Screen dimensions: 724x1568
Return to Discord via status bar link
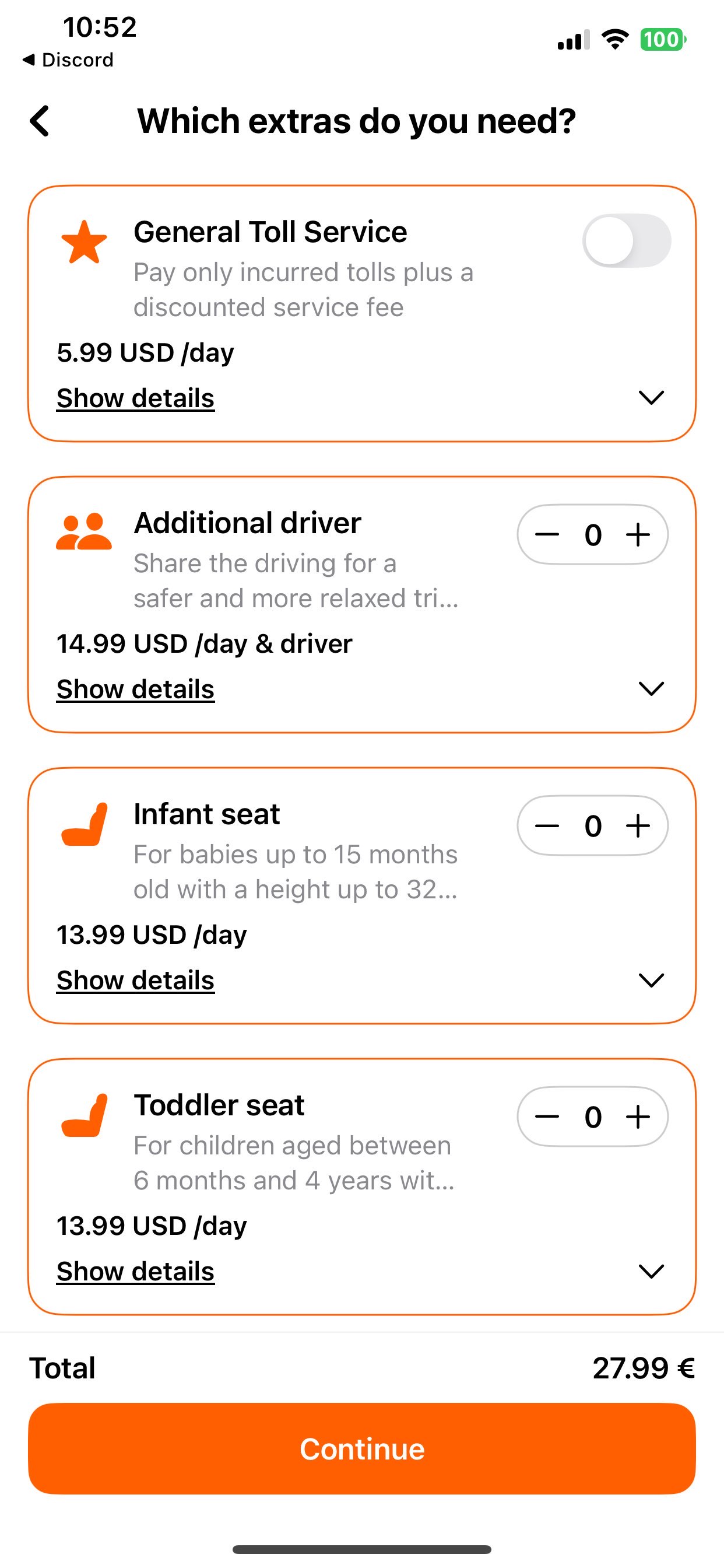(x=68, y=60)
